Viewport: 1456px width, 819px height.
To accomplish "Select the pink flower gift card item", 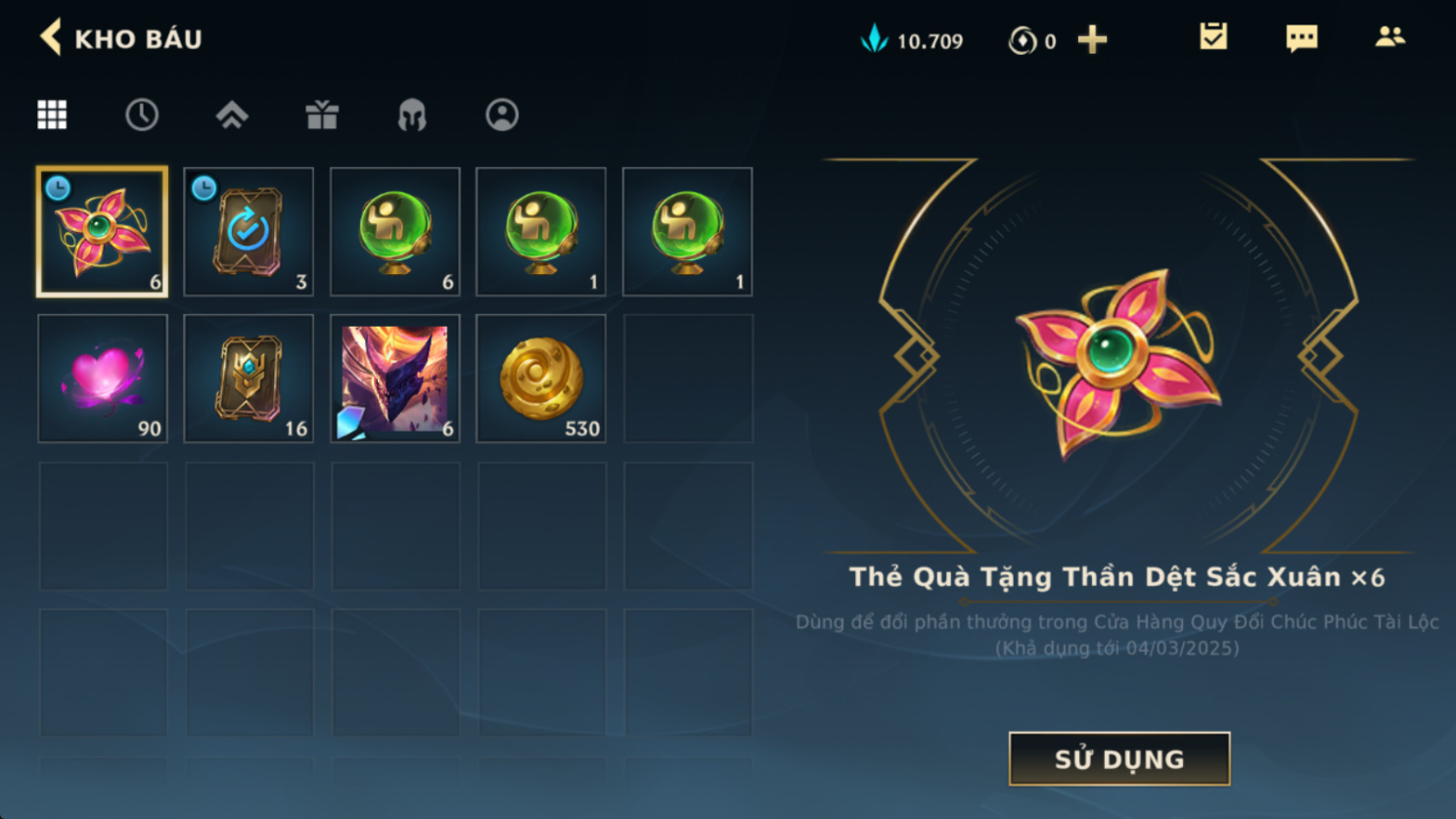I will coord(102,232).
